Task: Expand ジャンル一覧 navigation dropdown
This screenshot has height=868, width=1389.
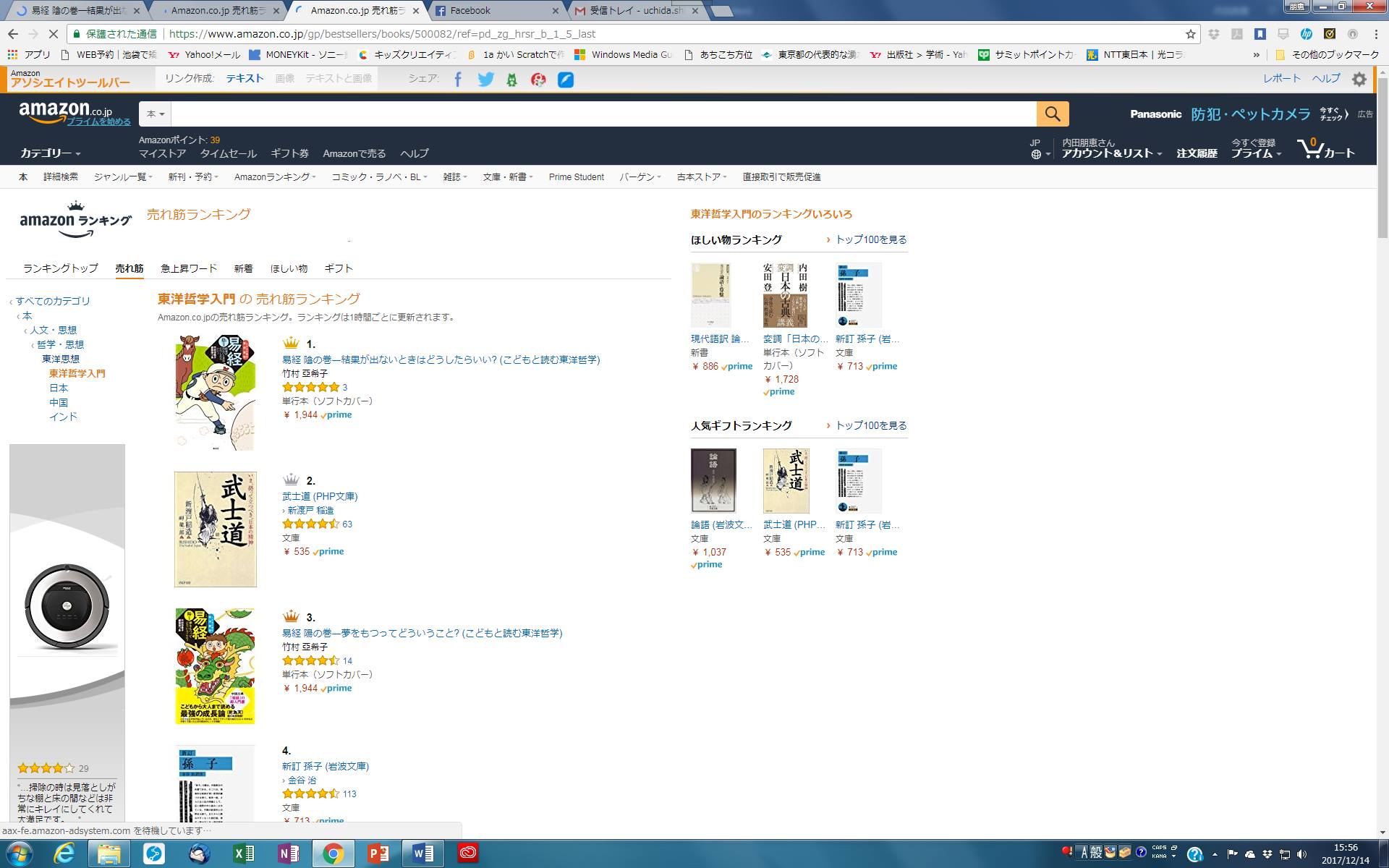Action: pyautogui.click(x=122, y=176)
